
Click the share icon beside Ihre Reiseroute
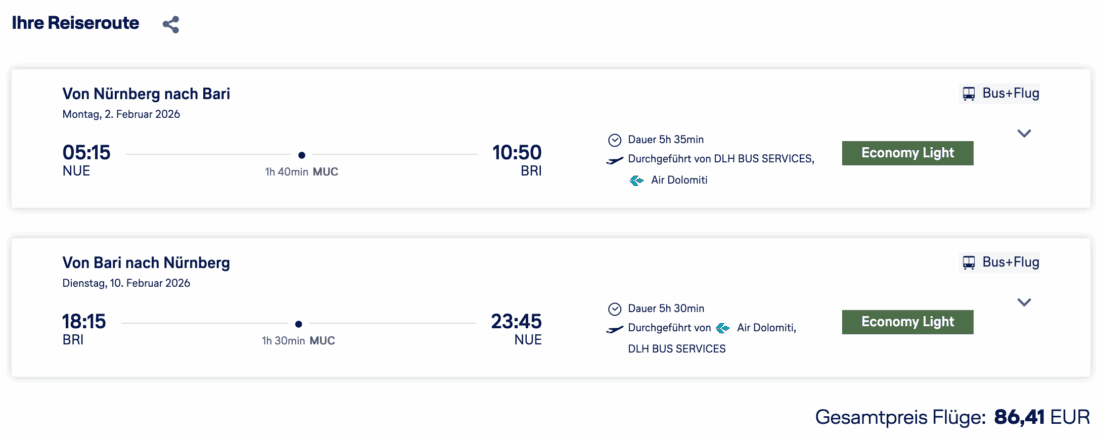(x=171, y=25)
